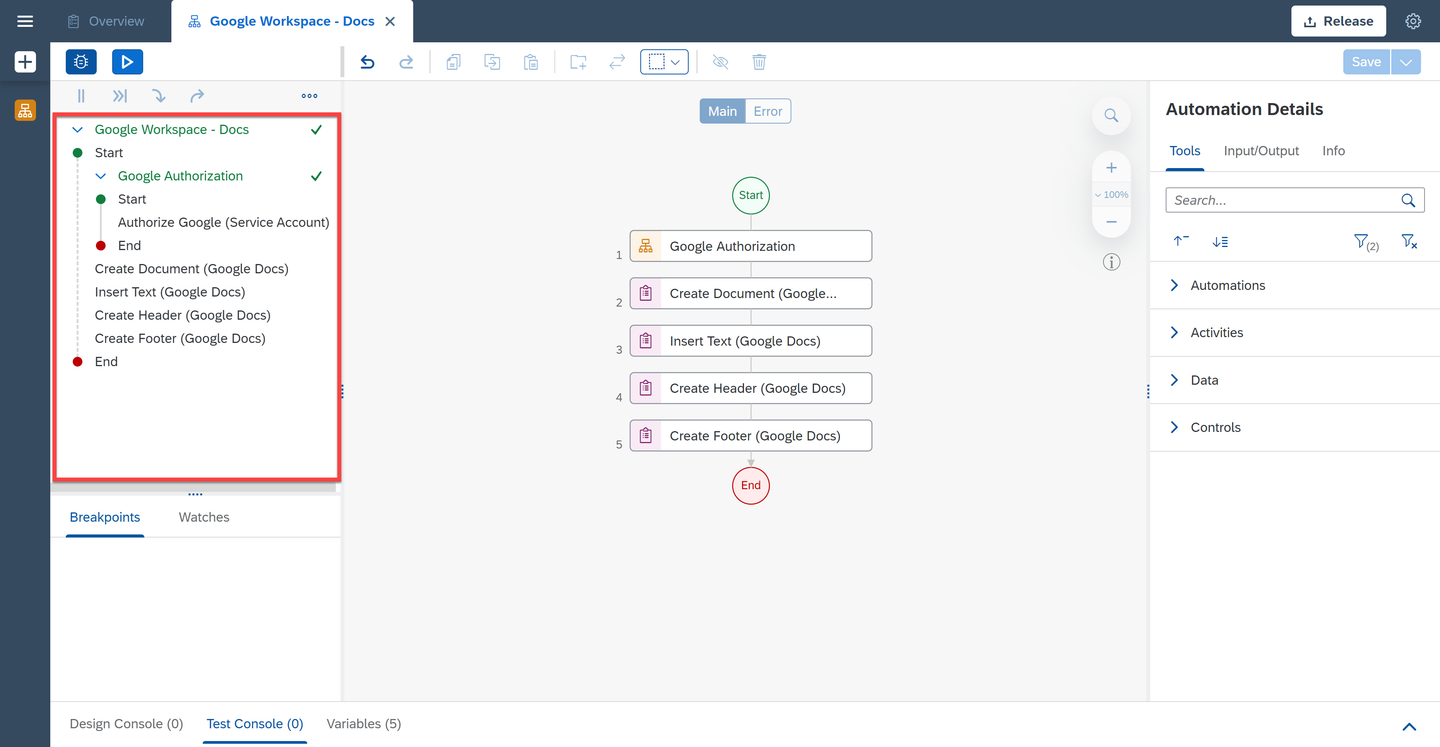Click the descending sort icon in Tools

click(1220, 241)
